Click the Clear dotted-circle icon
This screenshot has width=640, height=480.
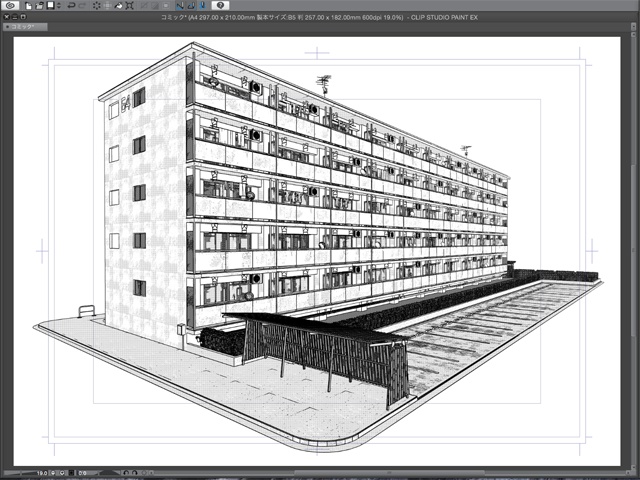click(97, 6)
